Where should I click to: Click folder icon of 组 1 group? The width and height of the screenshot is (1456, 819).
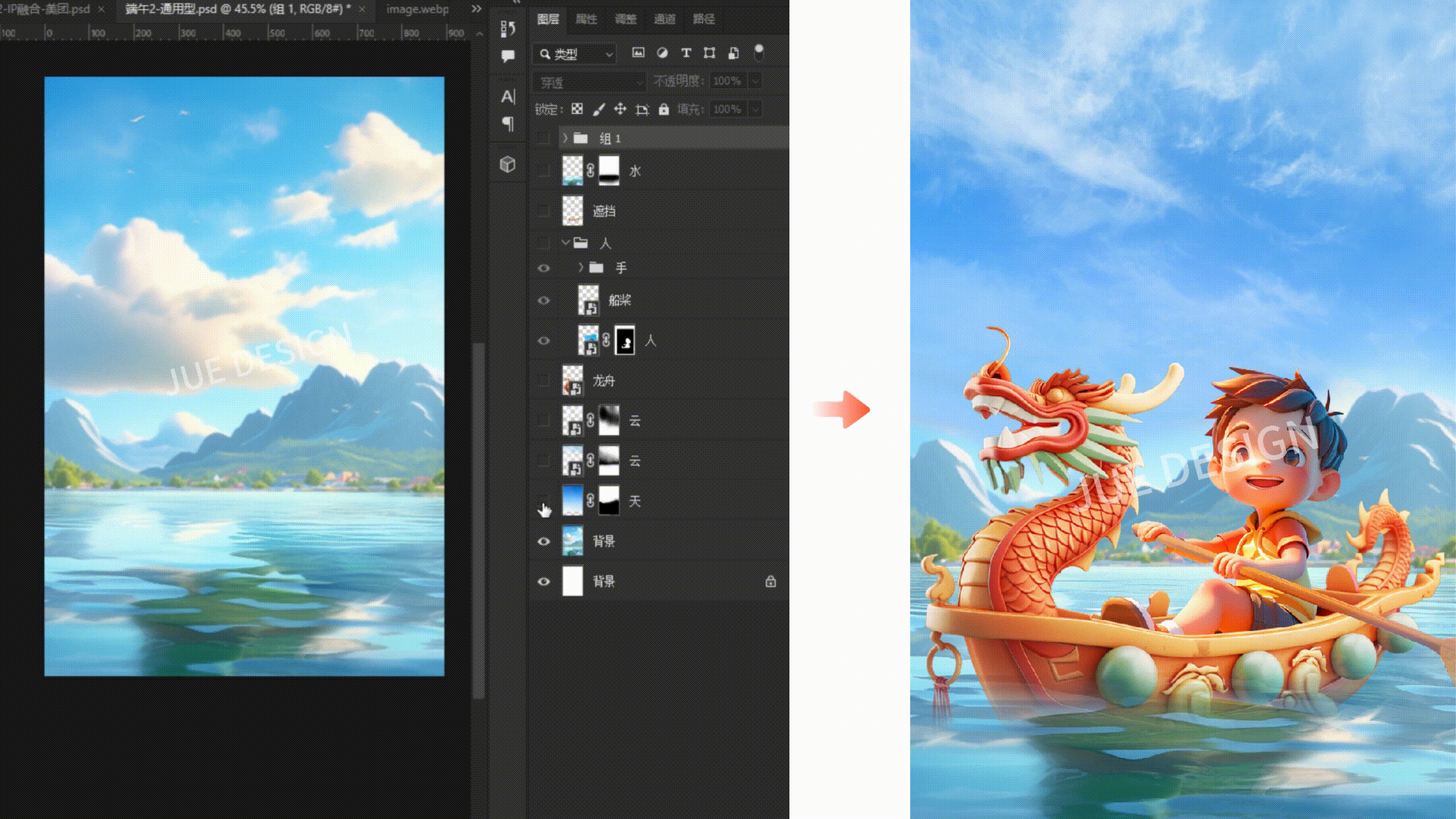580,138
